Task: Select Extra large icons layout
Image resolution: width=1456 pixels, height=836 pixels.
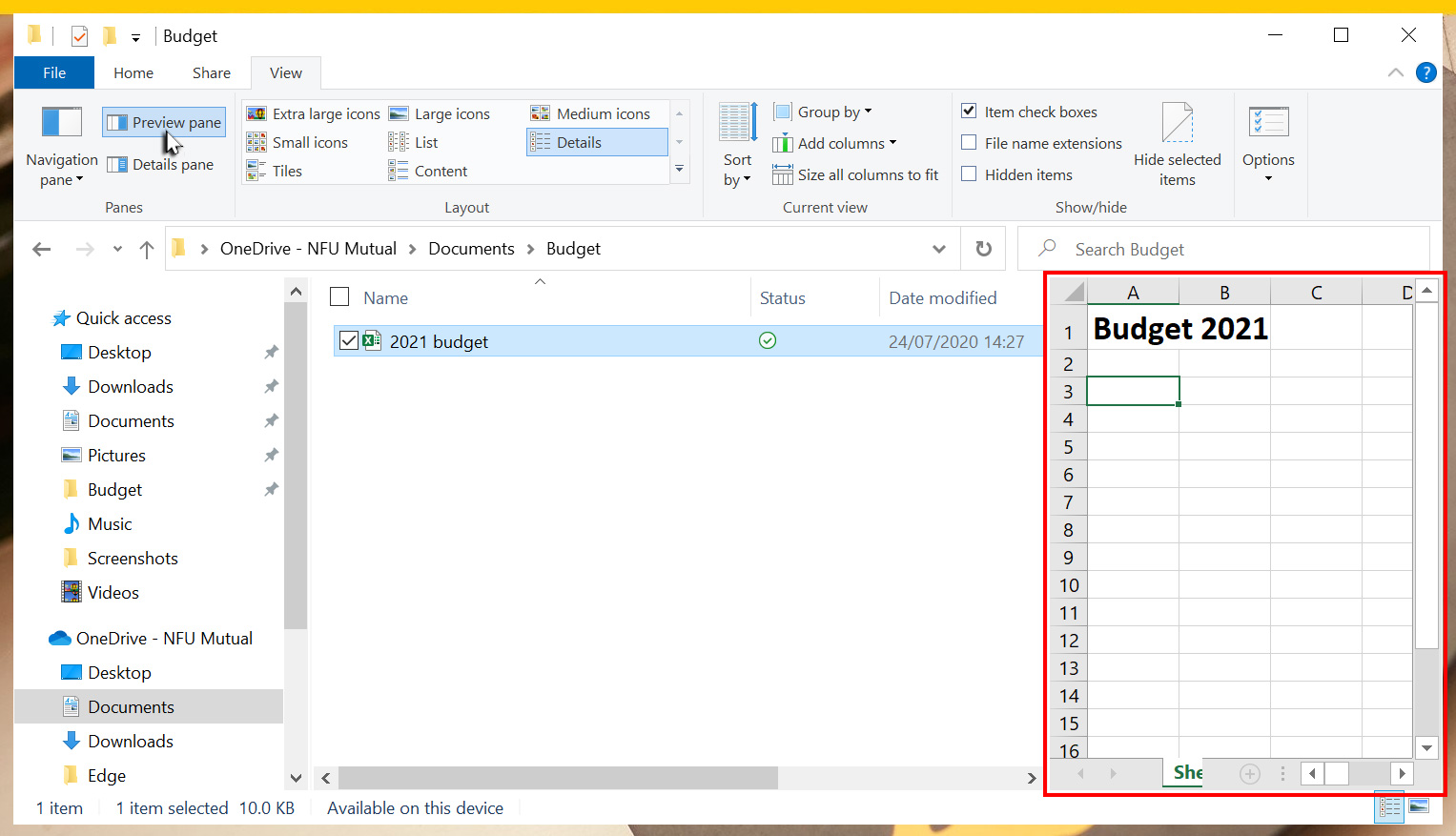Action: click(x=314, y=114)
